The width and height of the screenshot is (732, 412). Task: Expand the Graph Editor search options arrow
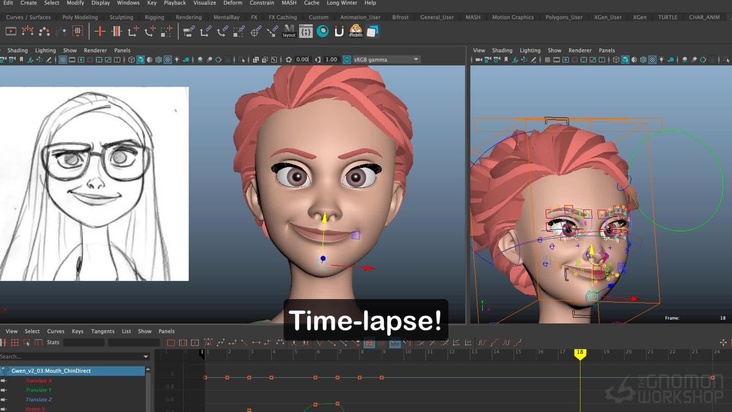point(146,356)
